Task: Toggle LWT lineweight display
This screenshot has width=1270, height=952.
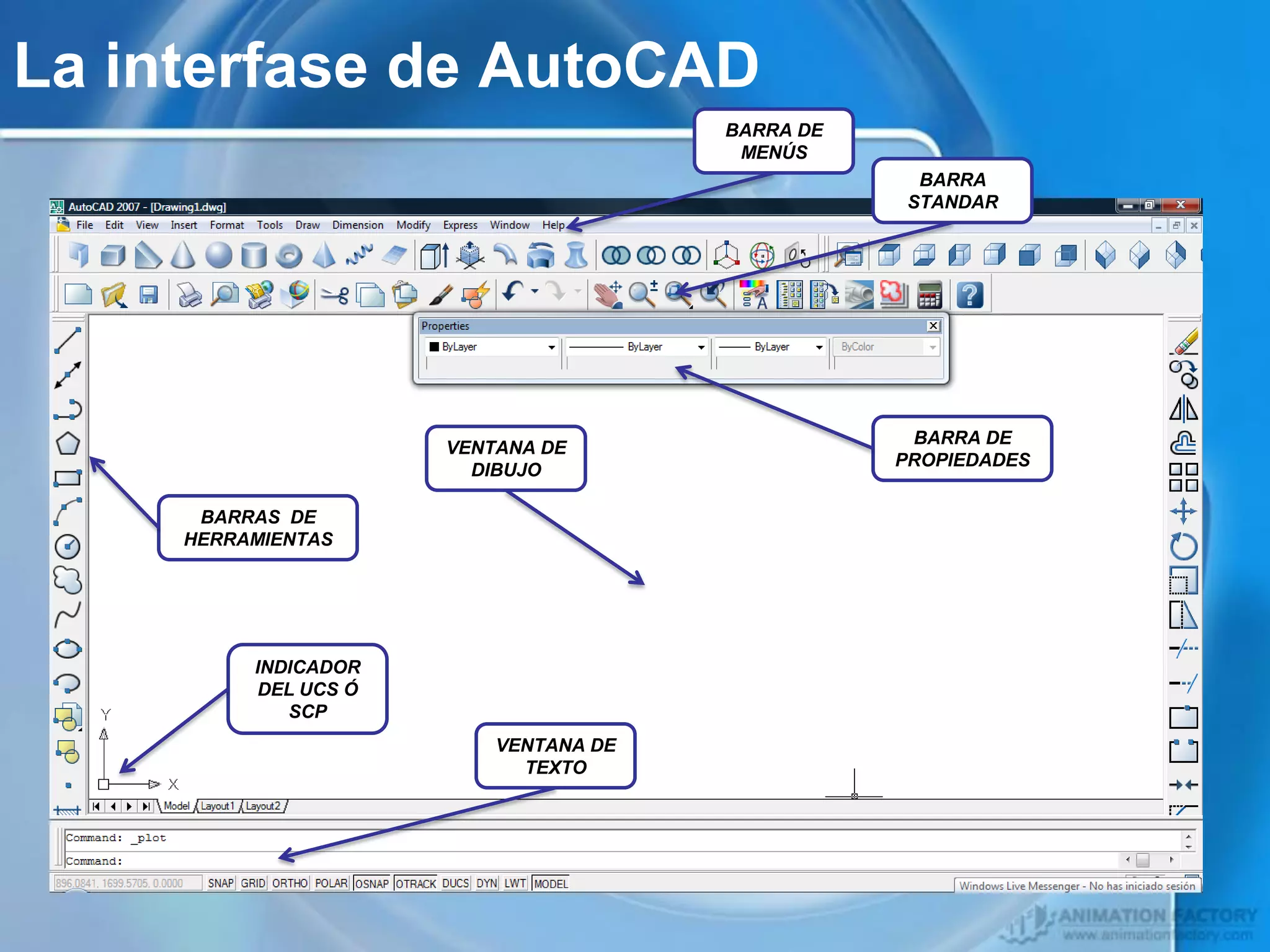Action: 515,883
